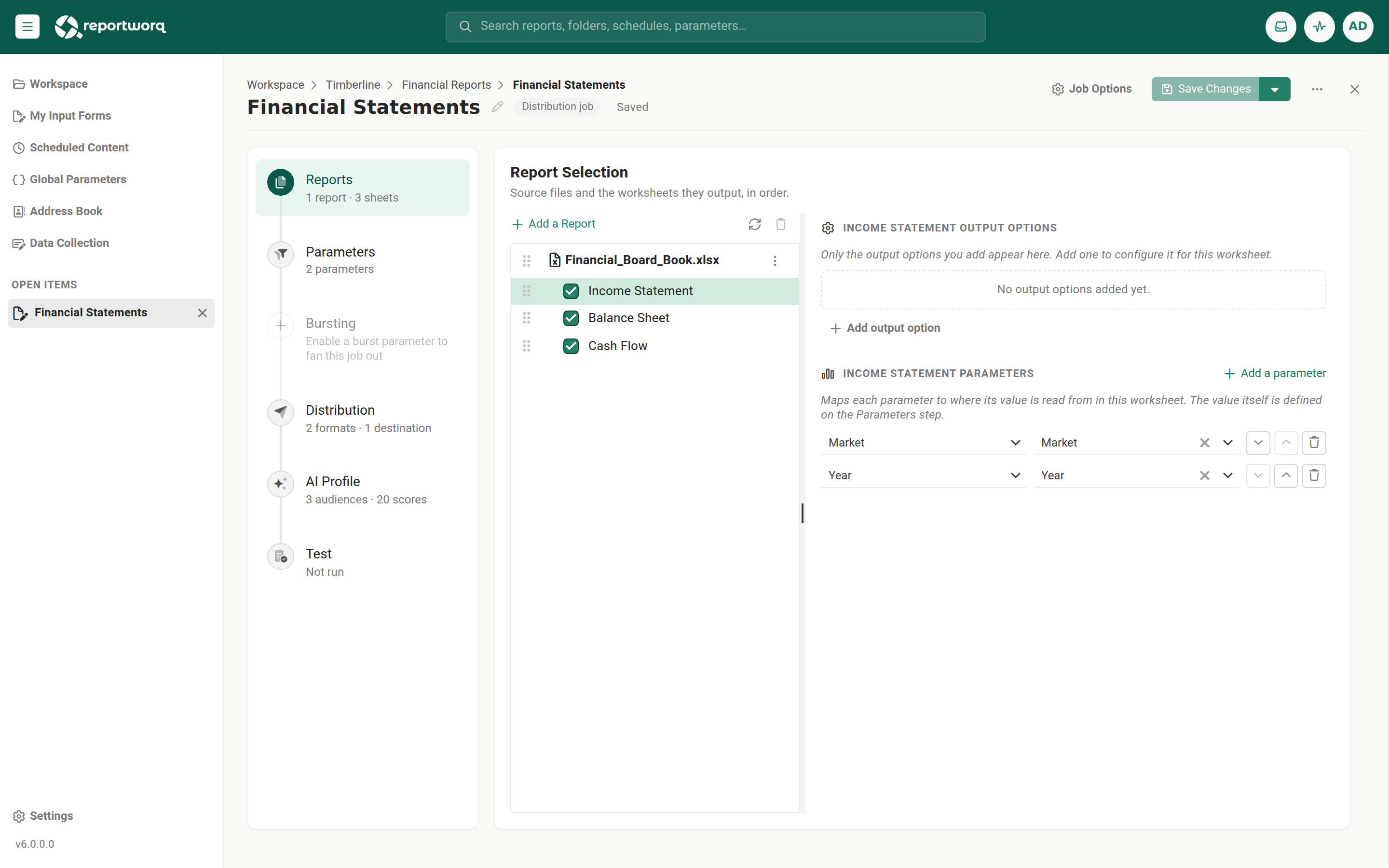Delete the Year parameter mapping row
Image resolution: width=1389 pixels, height=868 pixels.
1314,475
